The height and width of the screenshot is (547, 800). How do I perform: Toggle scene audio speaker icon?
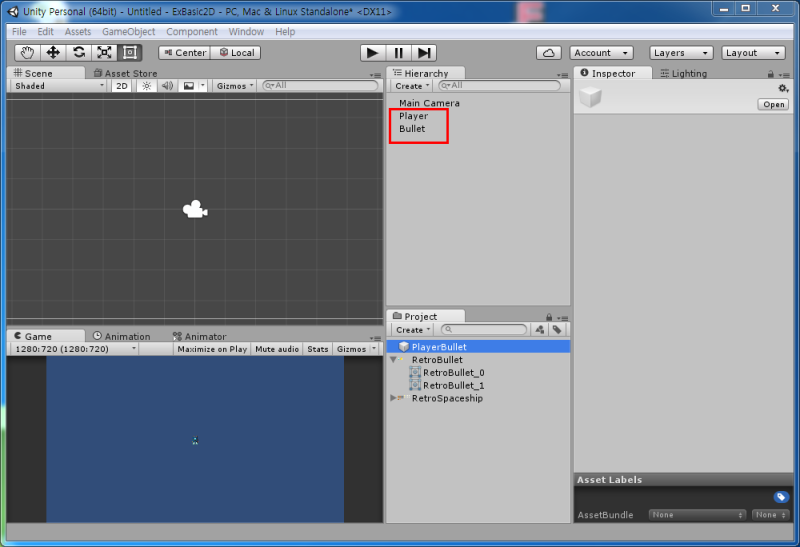167,86
